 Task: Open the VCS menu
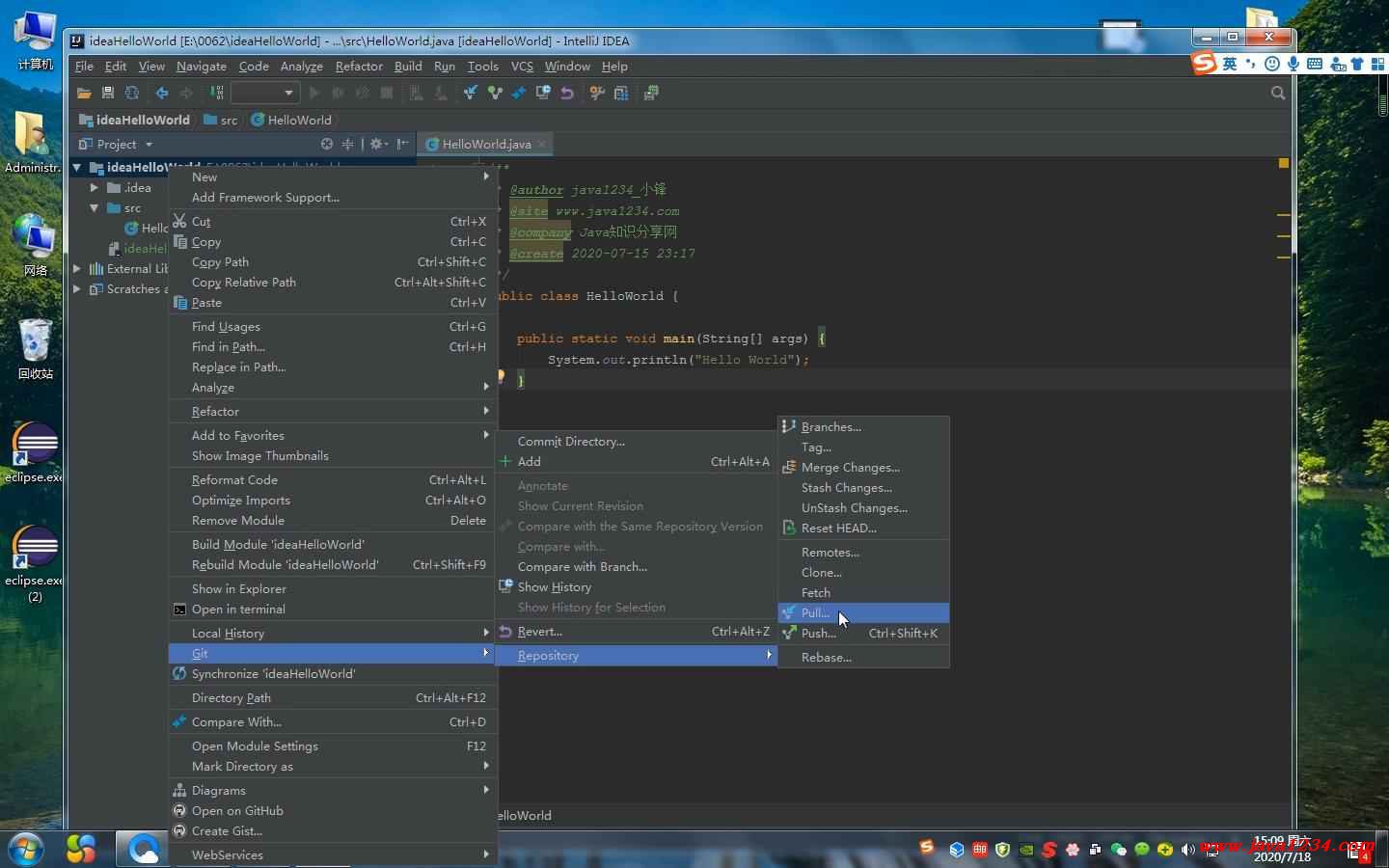[x=522, y=66]
